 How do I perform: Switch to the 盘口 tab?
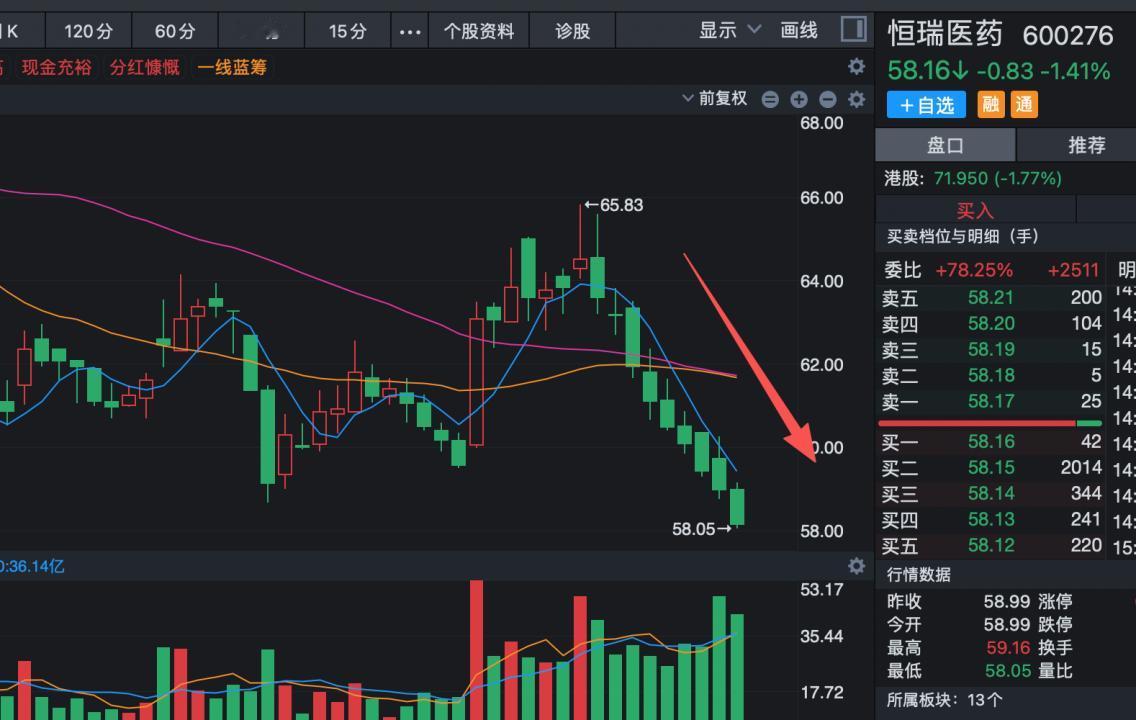tap(944, 145)
